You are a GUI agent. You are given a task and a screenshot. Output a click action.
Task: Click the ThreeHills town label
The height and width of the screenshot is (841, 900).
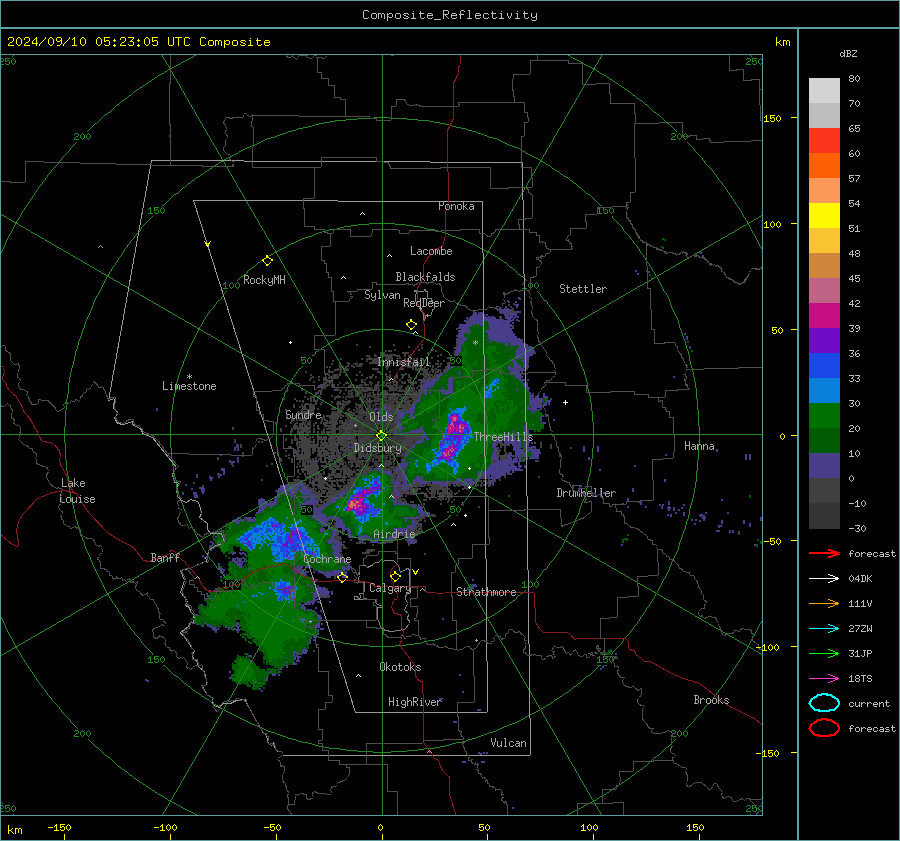503,437
